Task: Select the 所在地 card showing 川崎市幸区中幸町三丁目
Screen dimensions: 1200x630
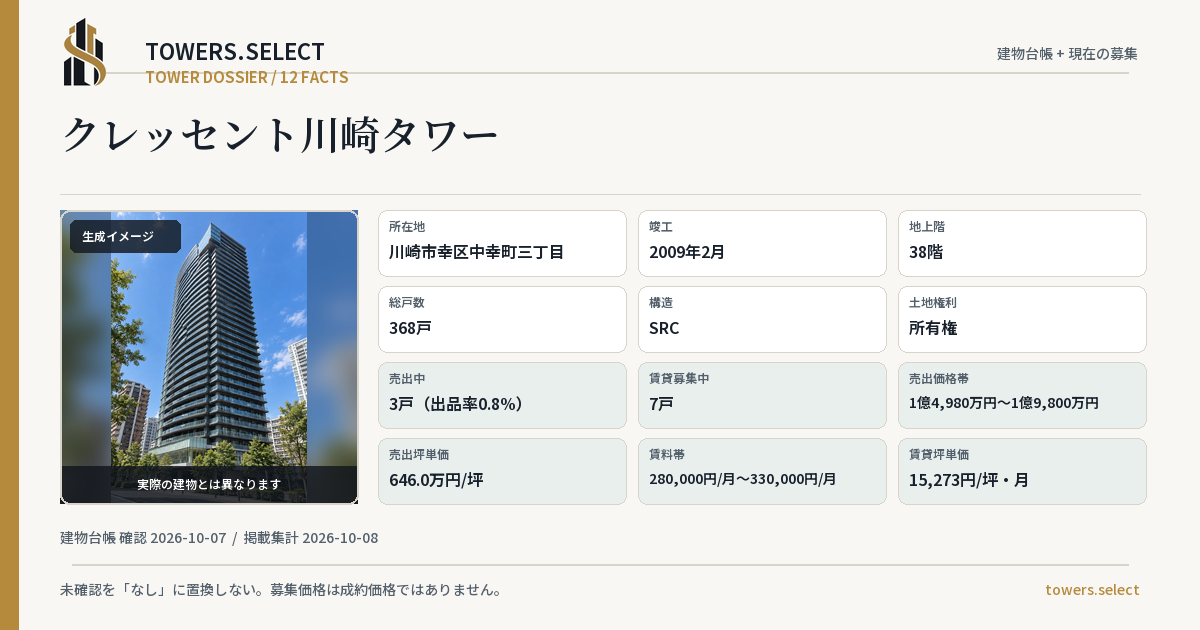Action: [x=502, y=243]
